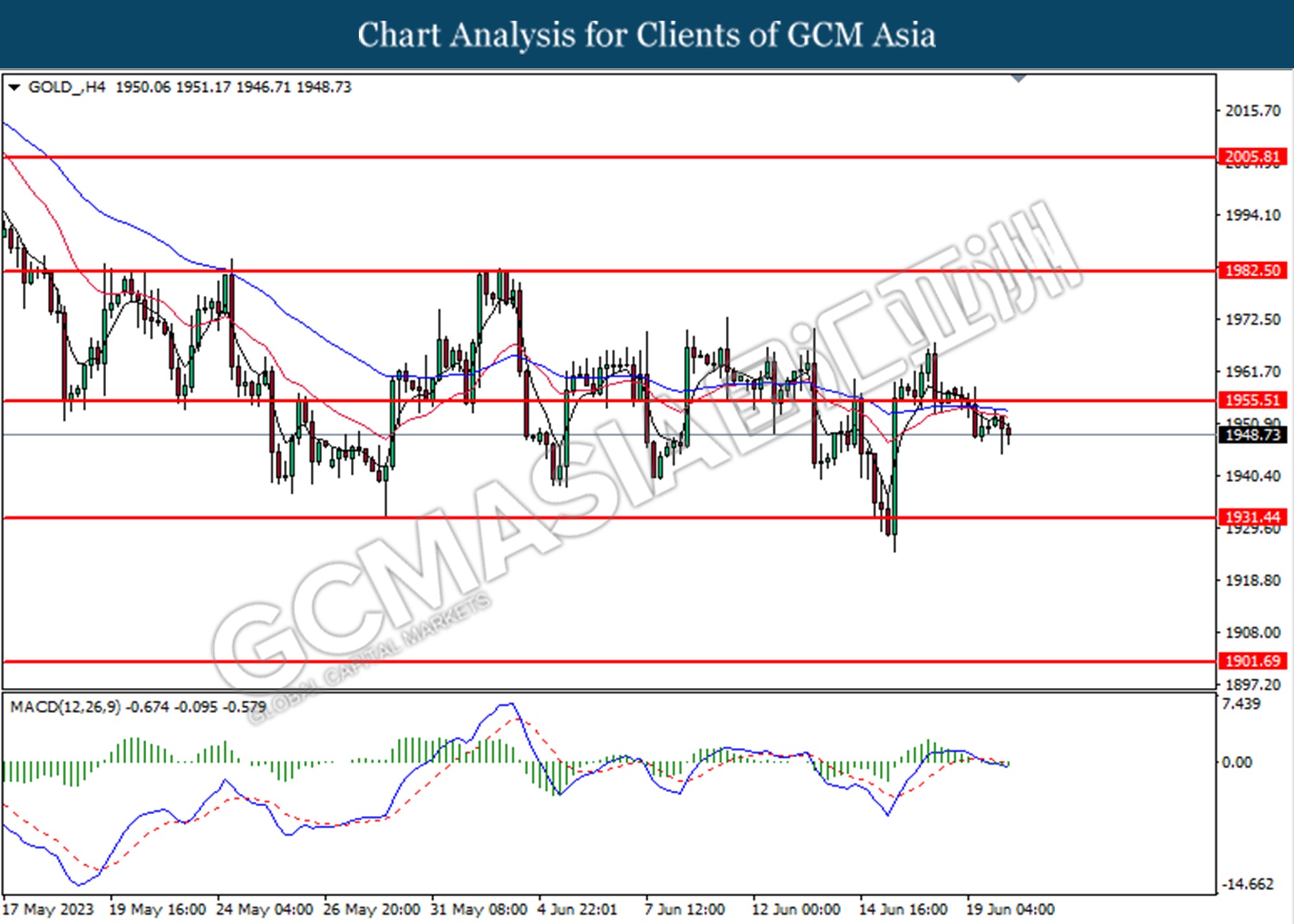Image resolution: width=1294 pixels, height=924 pixels.
Task: Select the GOLD_,H4 symbol label
Action: pyautogui.click(x=67, y=87)
